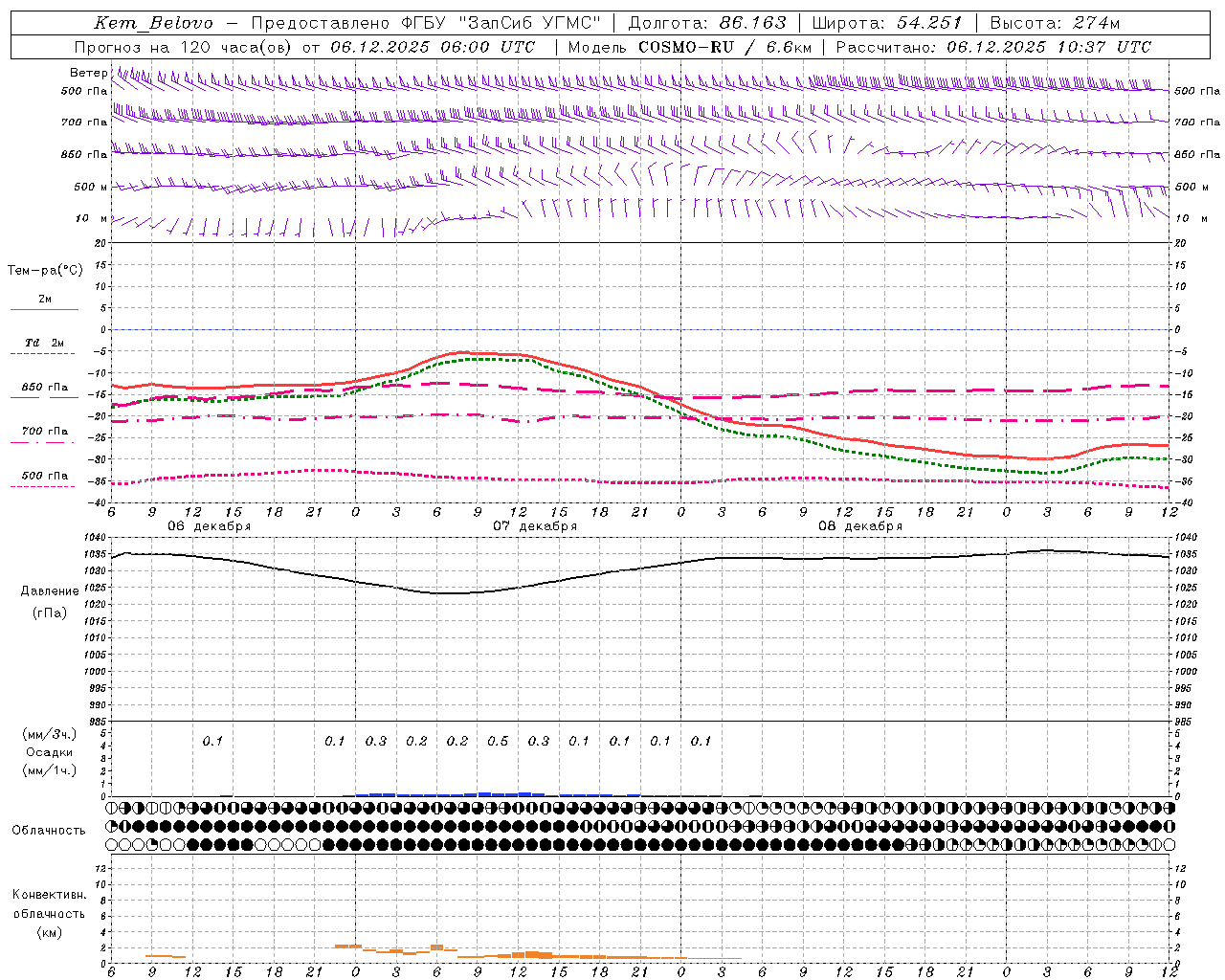
Task: Click the "Ветер" wind panel label
Action: [x=88, y=73]
